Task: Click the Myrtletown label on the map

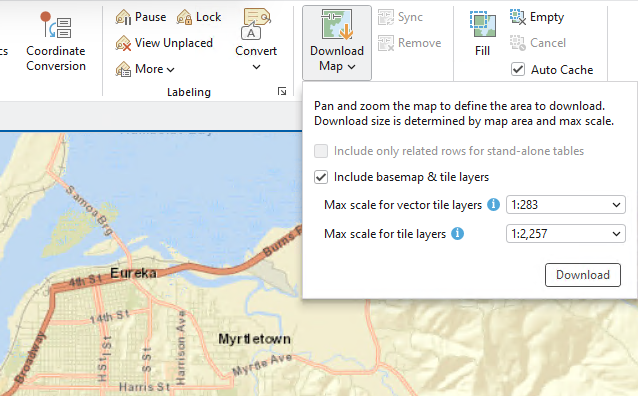Action: 254,339
